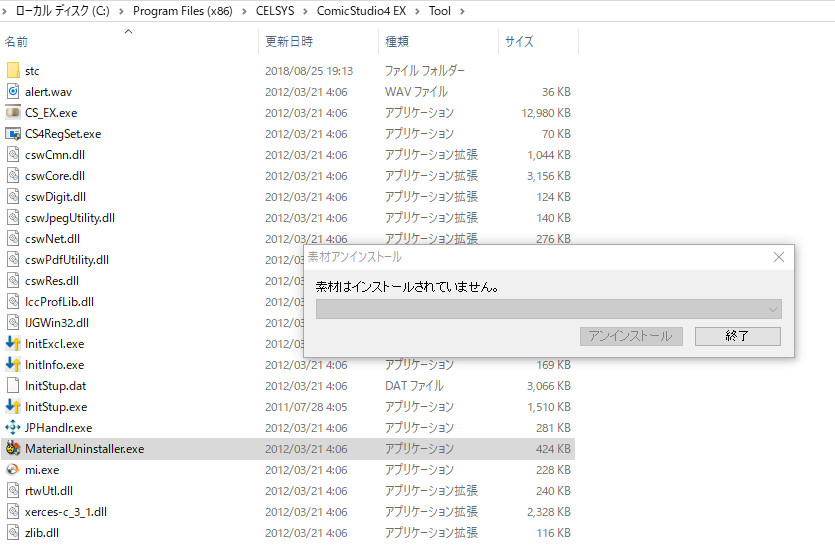Click the CS4RegSet.exe icon

[x=13, y=134]
